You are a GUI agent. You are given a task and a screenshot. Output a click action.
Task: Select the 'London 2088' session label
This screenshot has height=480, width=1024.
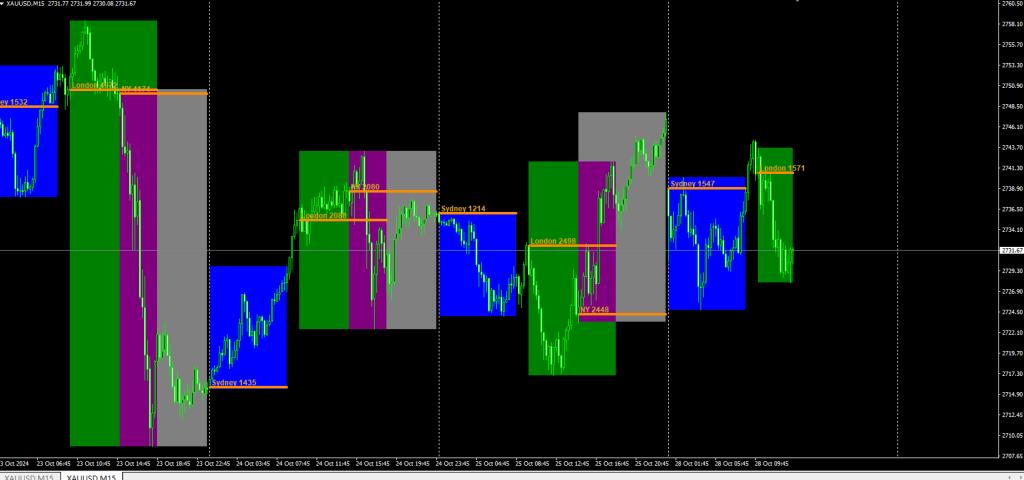coord(324,216)
